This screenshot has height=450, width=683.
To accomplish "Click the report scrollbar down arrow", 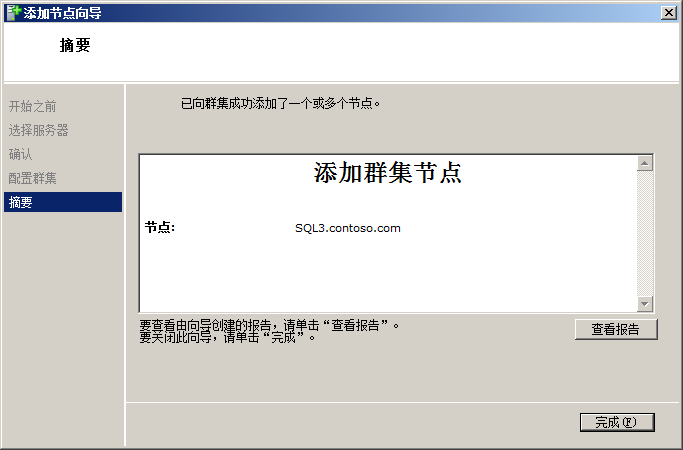I will click(645, 304).
